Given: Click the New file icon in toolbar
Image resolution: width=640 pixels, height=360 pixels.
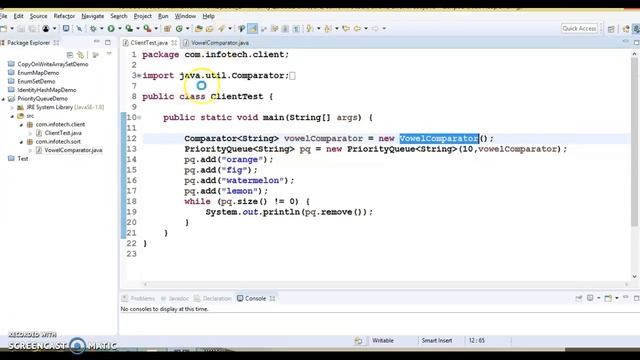Looking at the screenshot, I should [x=4, y=29].
